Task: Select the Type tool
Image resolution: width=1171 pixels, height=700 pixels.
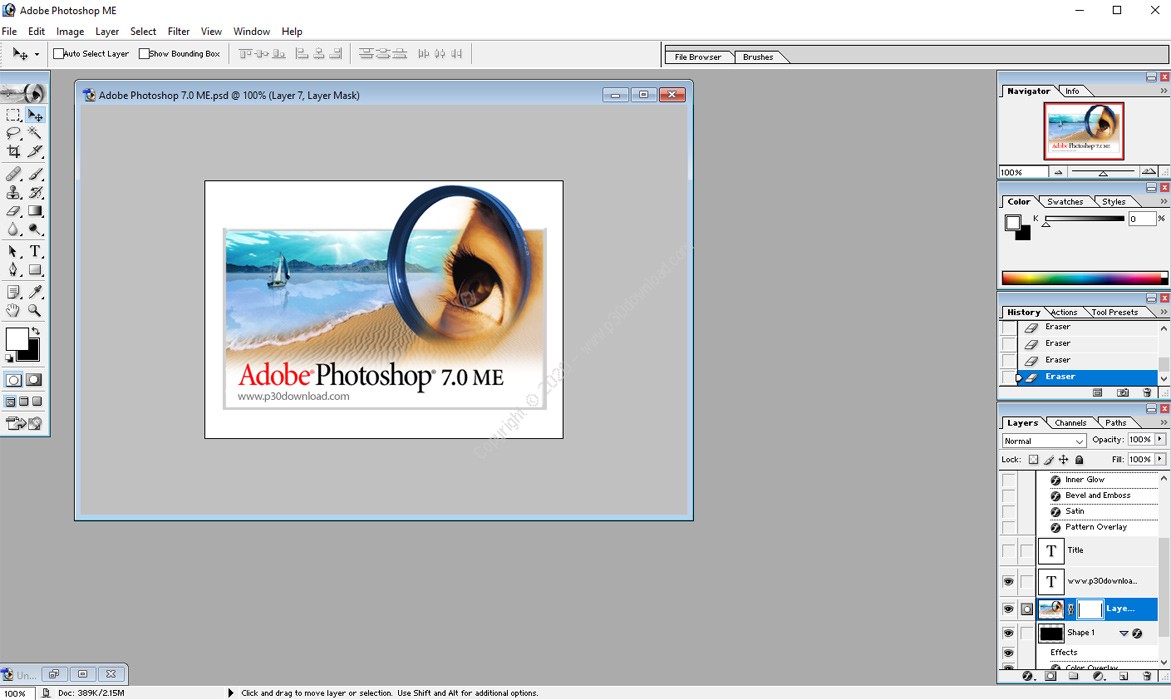Action: pos(35,252)
